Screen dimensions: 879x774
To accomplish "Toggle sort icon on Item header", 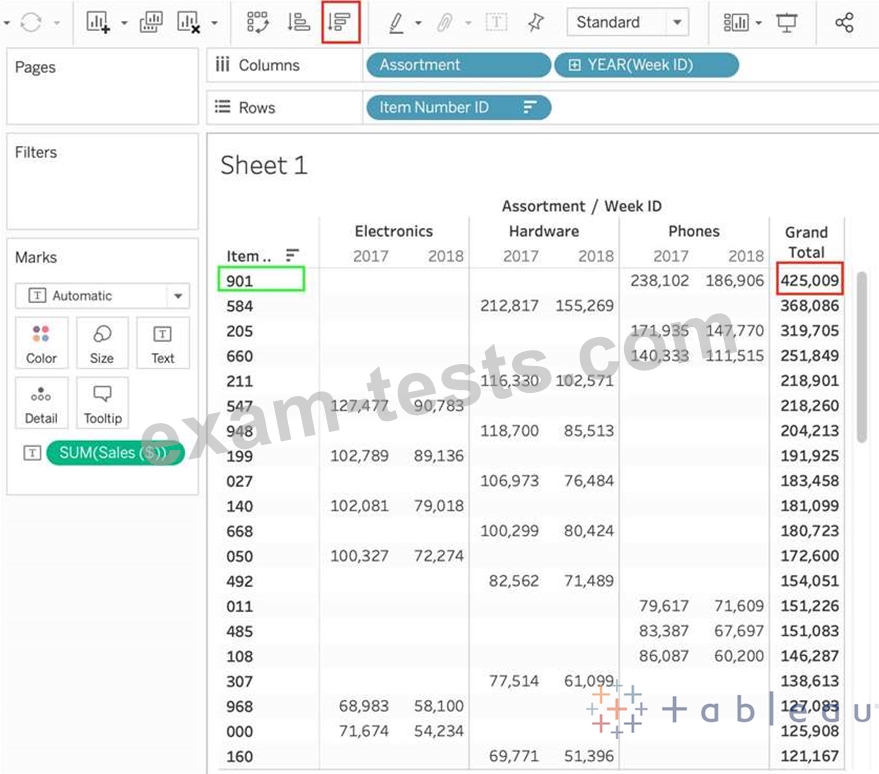I will click(293, 255).
